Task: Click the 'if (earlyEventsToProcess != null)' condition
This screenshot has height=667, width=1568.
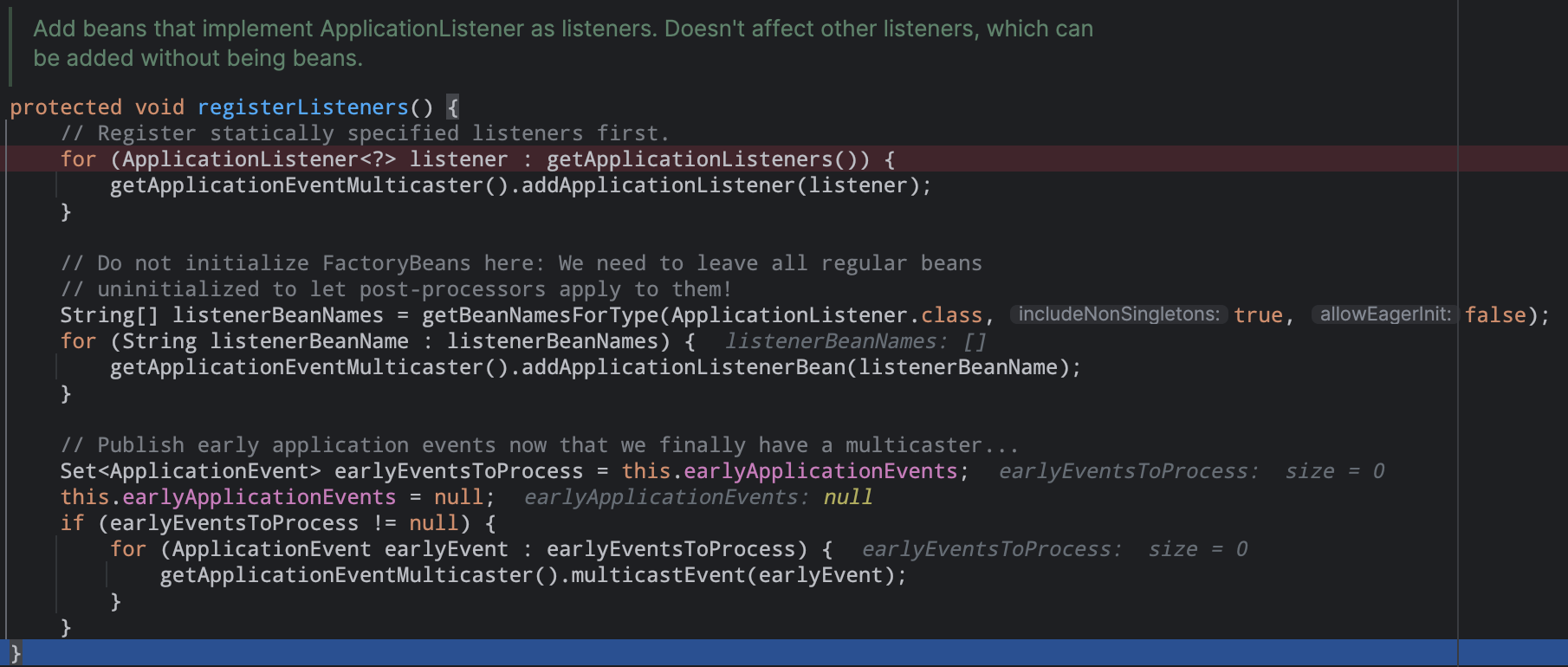Action: [277, 523]
